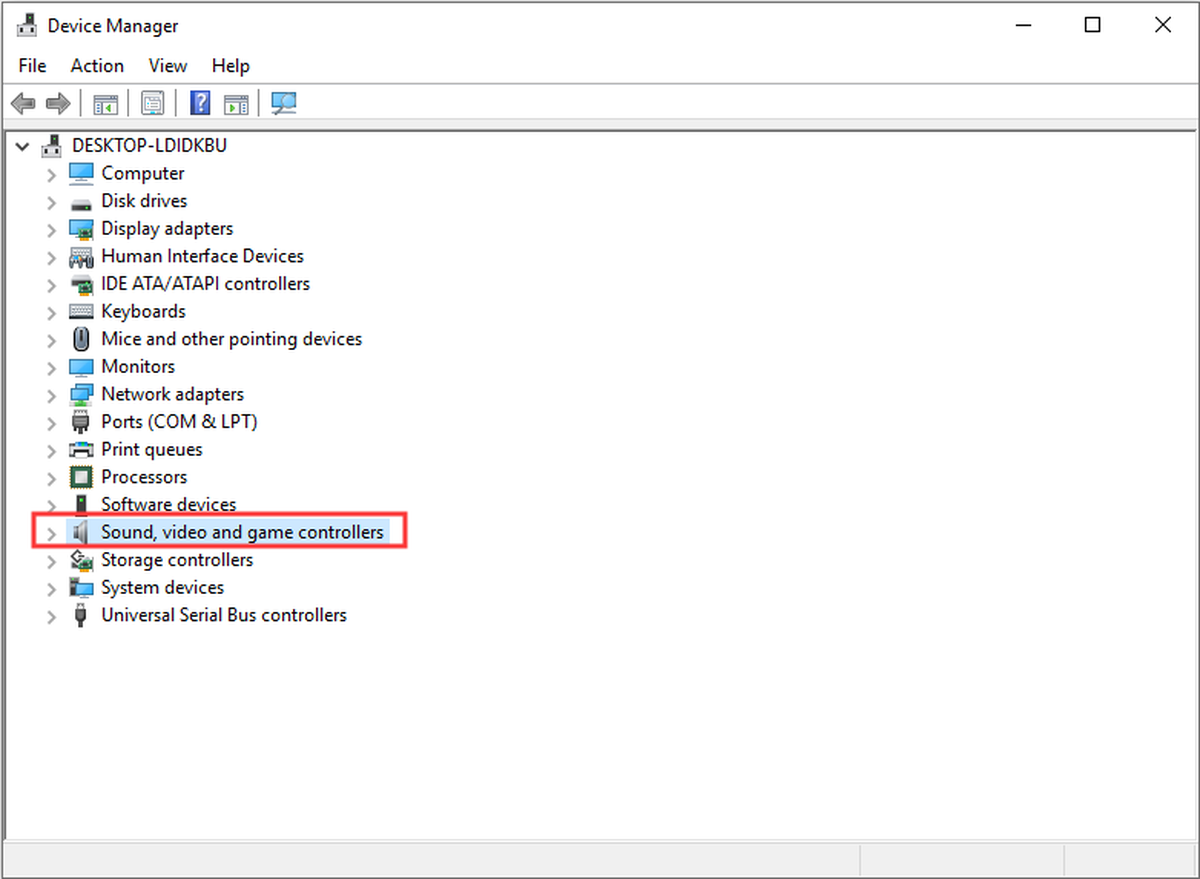Expand the System devices category
1200x879 pixels.
51,588
